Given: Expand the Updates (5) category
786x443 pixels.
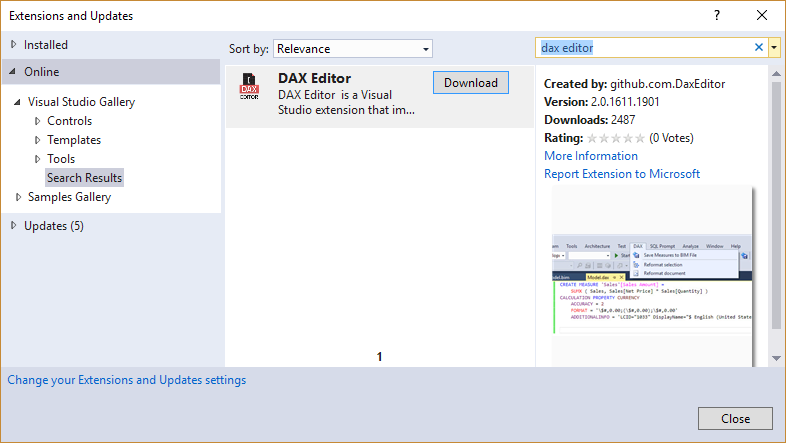Looking at the screenshot, I should click(14, 226).
